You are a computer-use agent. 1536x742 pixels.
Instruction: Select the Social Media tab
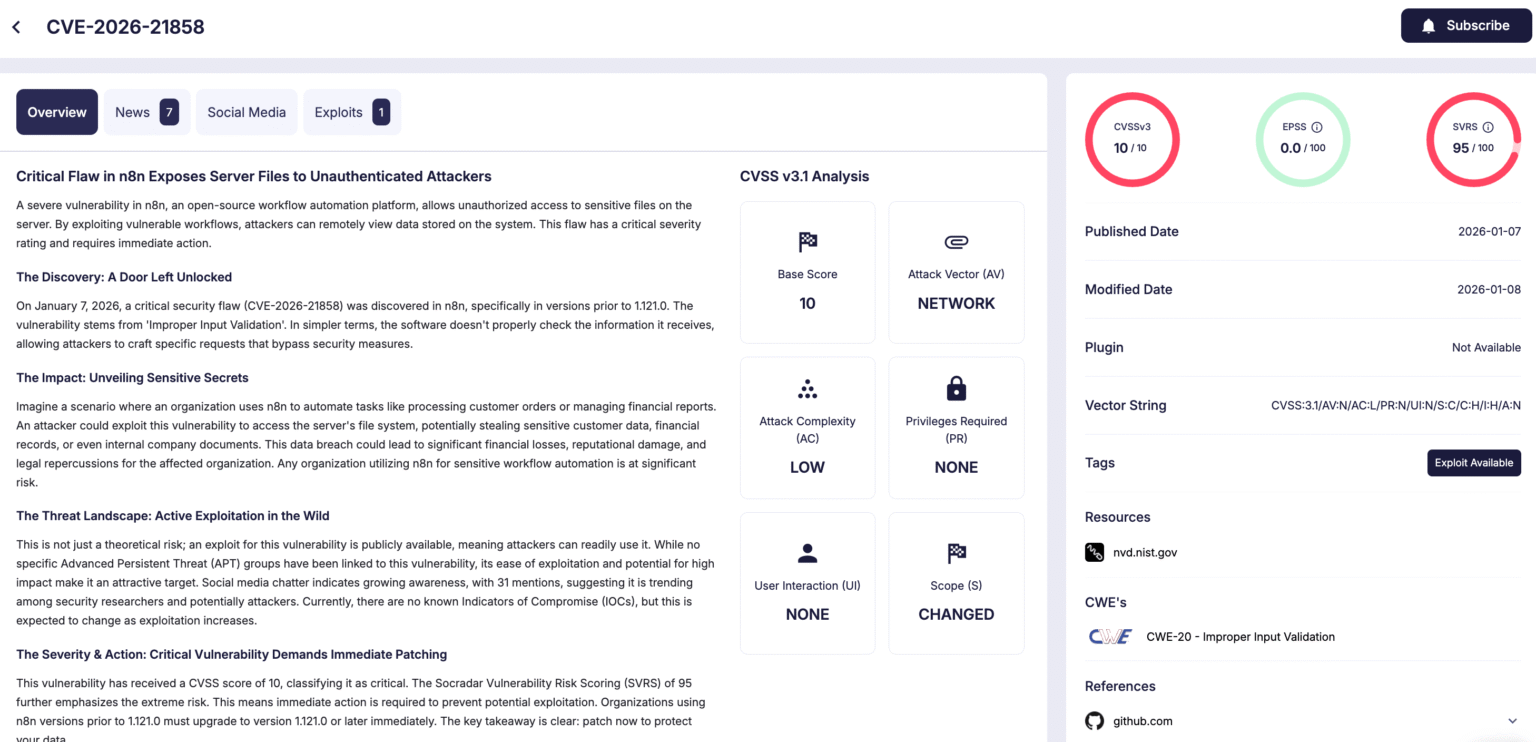[x=246, y=111]
